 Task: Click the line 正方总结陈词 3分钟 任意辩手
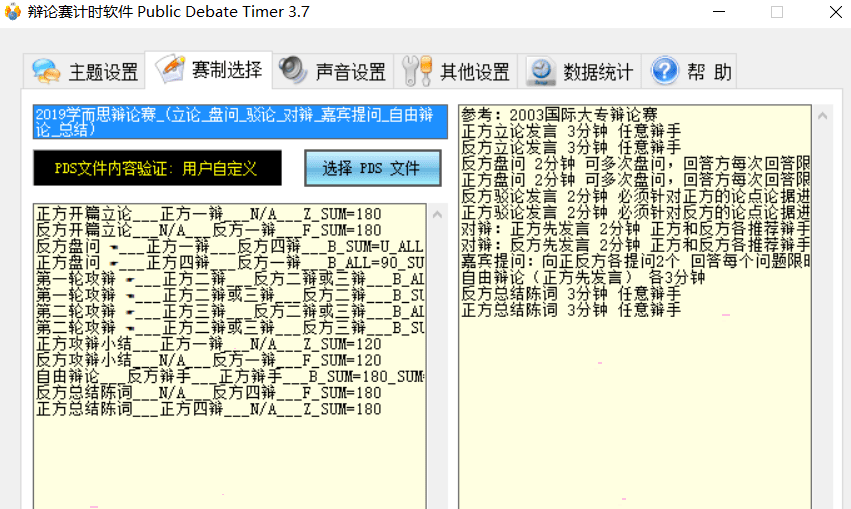pyautogui.click(x=571, y=310)
